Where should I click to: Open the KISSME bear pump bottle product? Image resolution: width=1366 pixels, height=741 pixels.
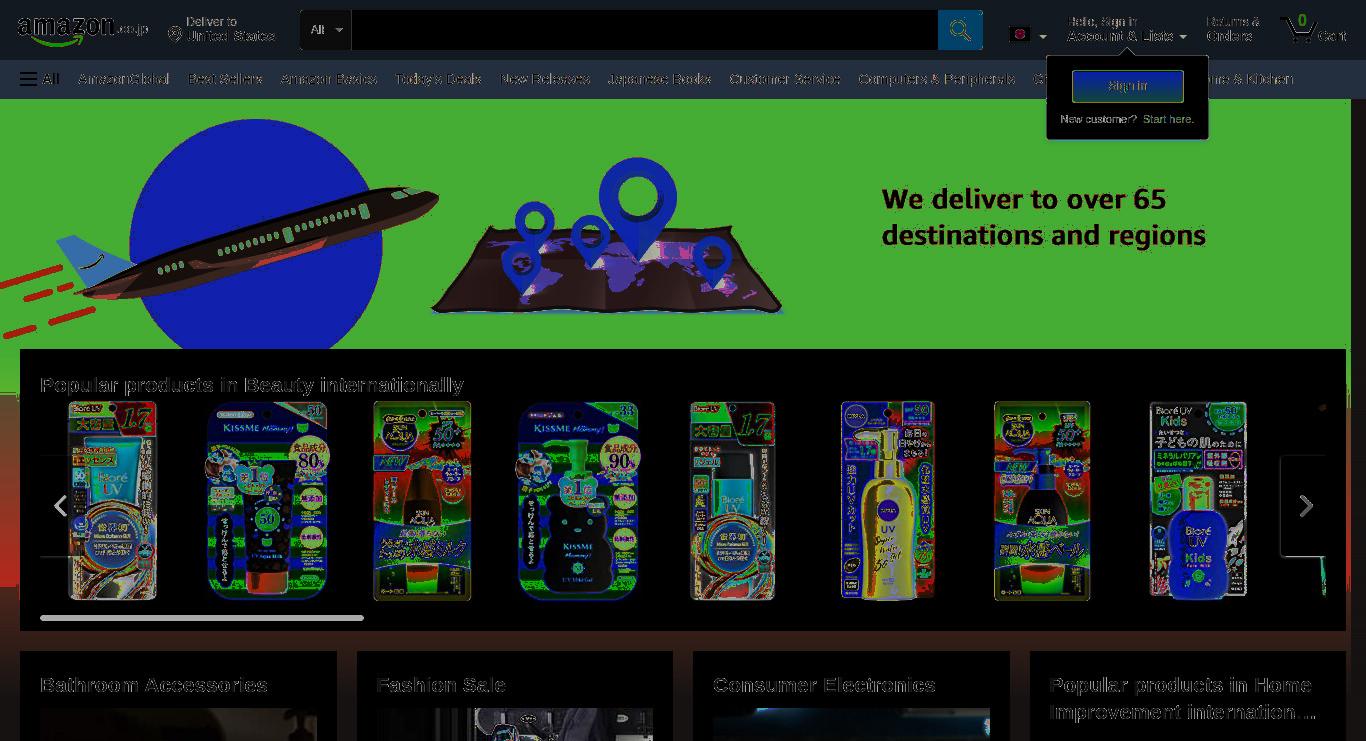(578, 500)
